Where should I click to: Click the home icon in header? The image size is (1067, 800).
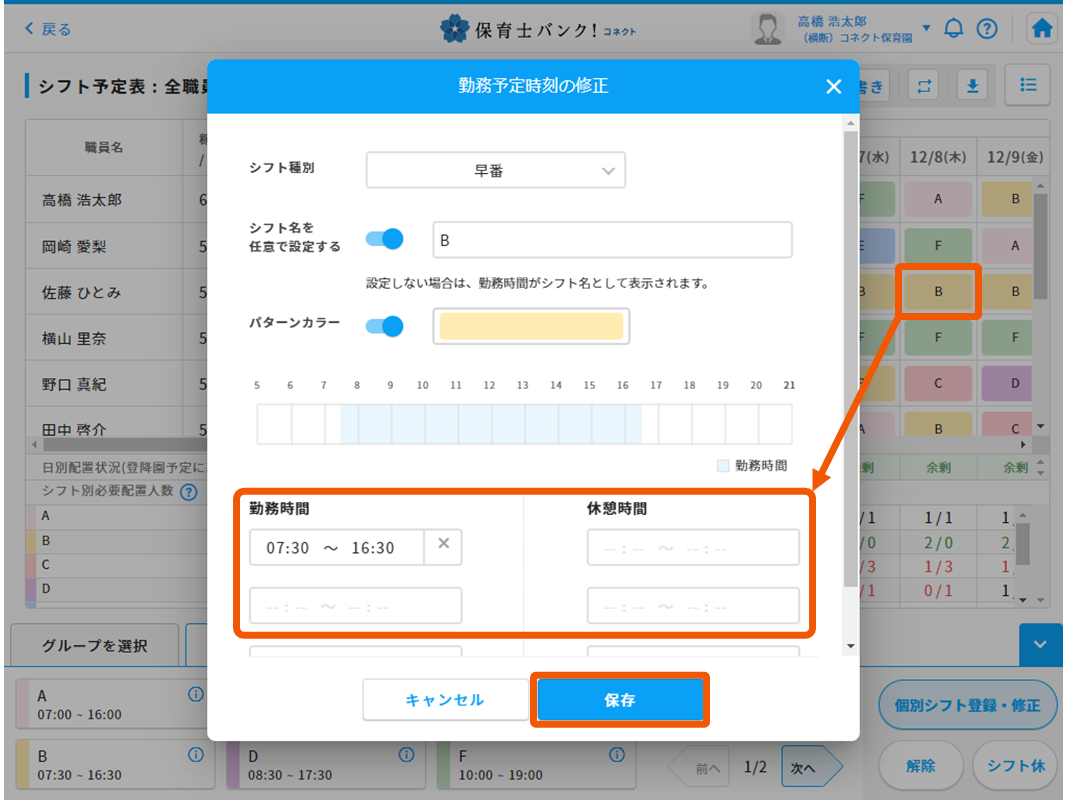(1042, 29)
